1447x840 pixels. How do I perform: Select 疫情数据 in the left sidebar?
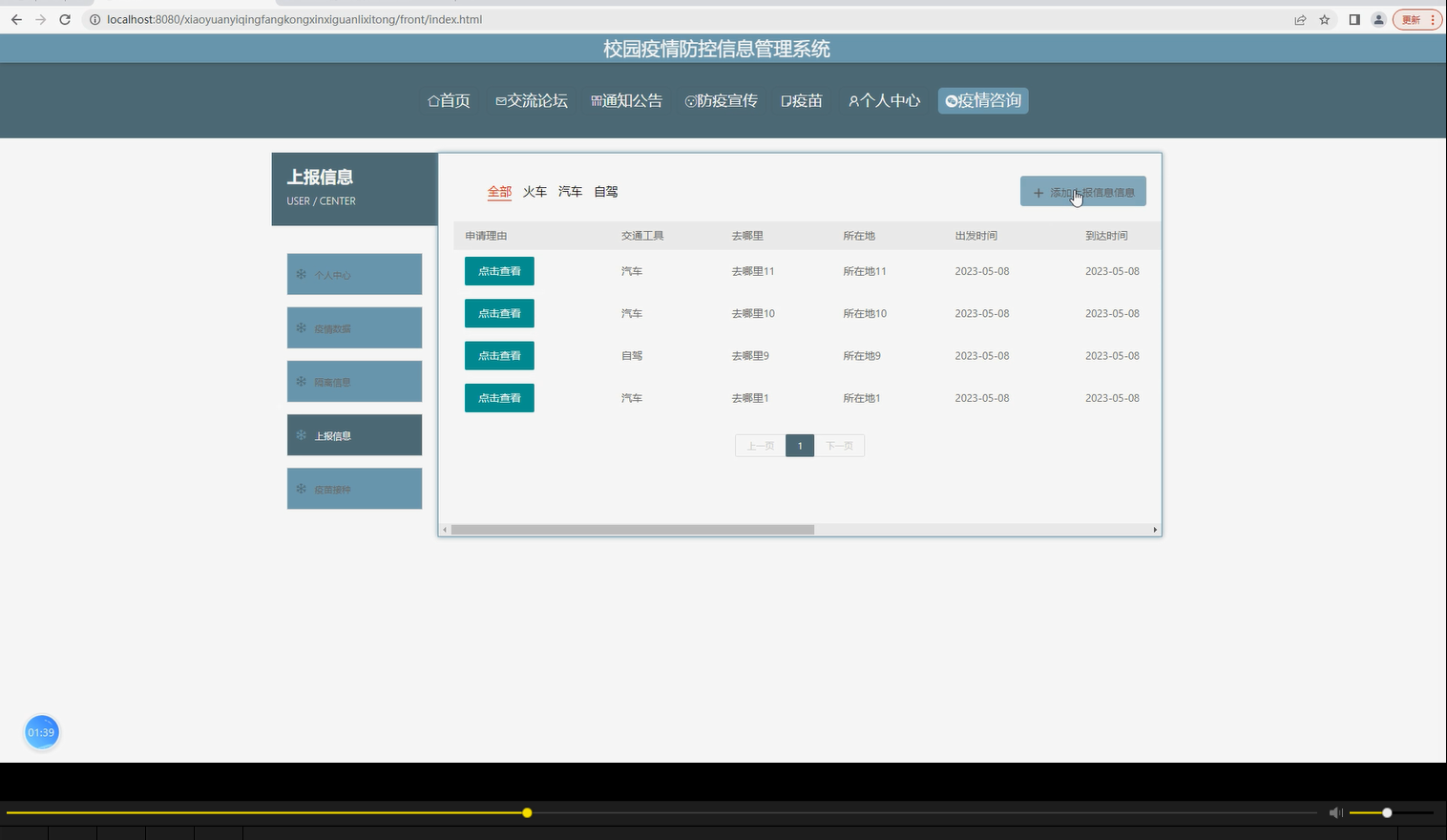click(354, 327)
